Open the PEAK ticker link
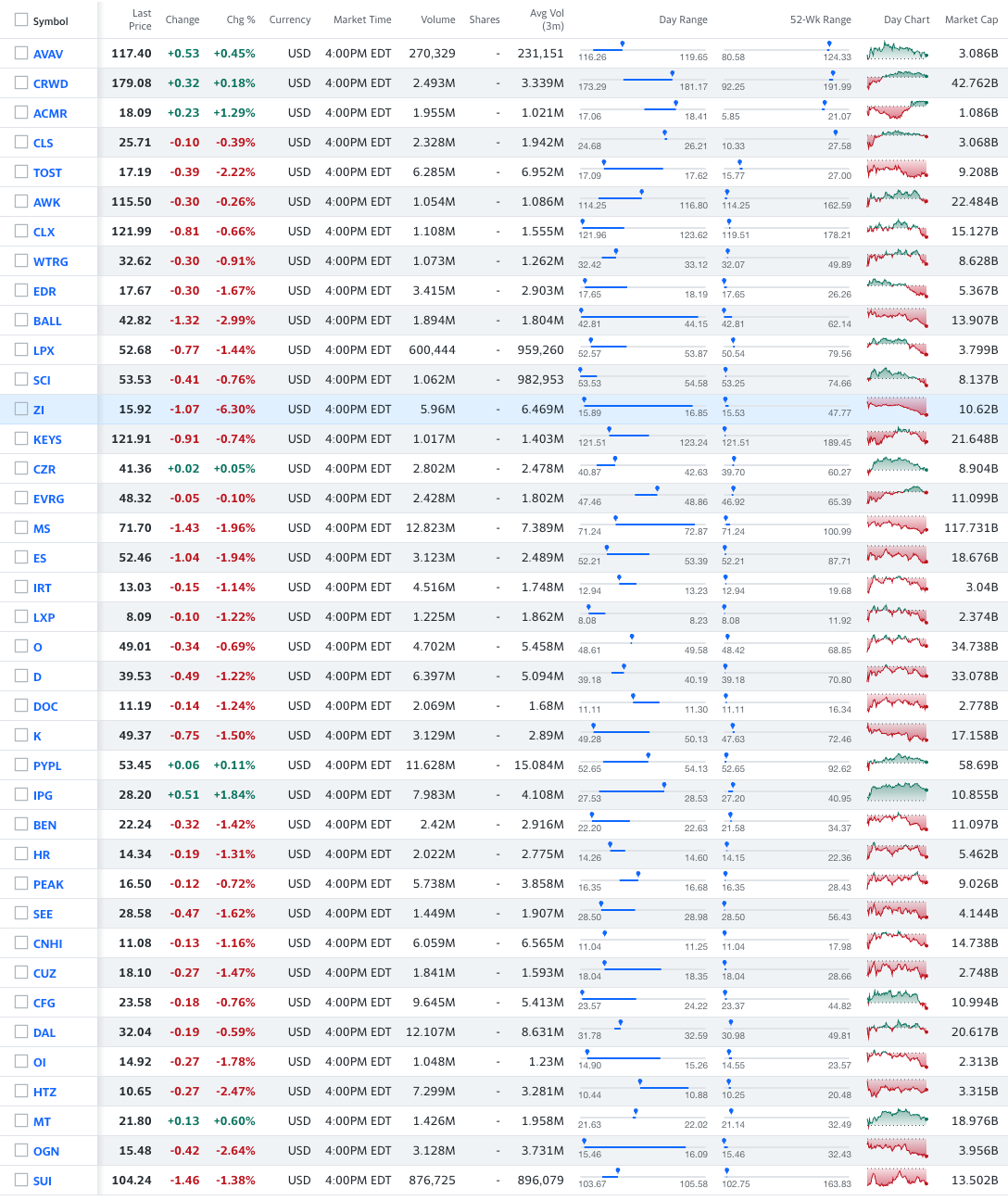Image resolution: width=1008 pixels, height=1201 pixels. [48, 885]
